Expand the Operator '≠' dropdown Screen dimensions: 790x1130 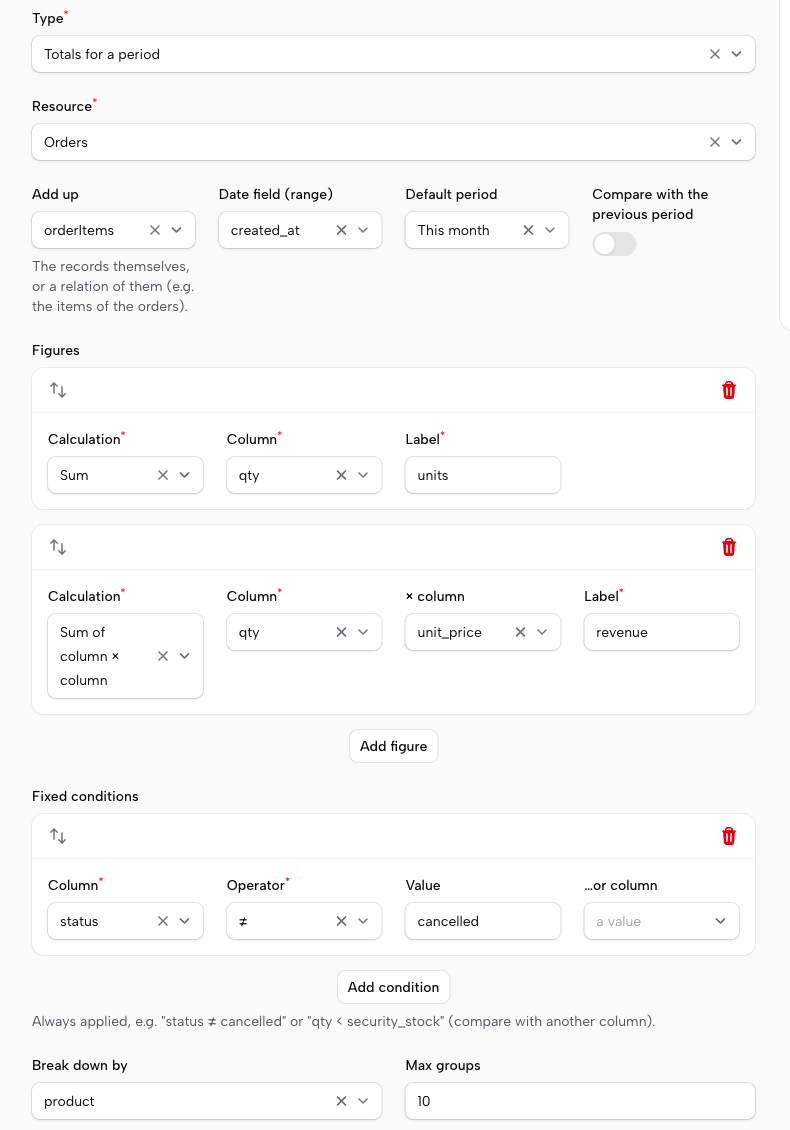(x=363, y=921)
